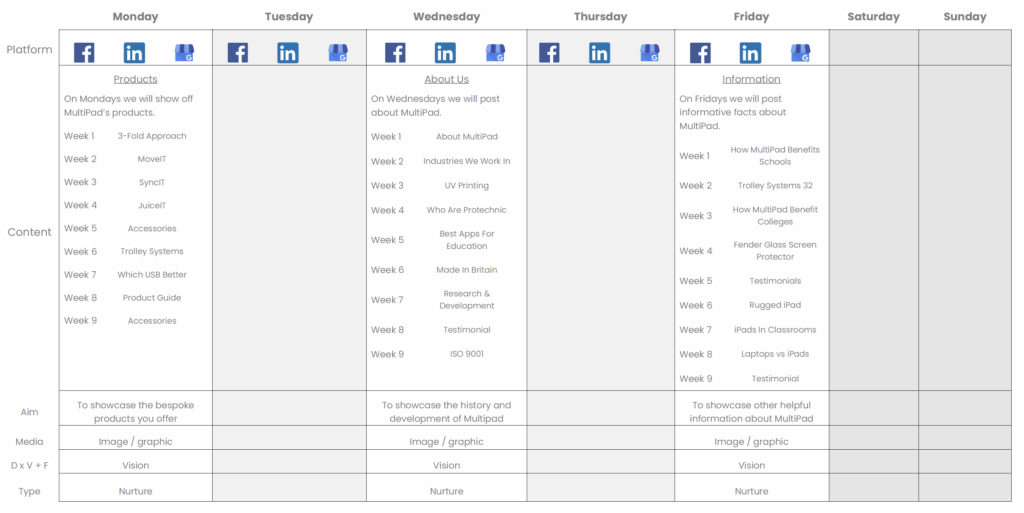Click Monday's LinkedIn icon
1024x513 pixels.
[x=134, y=53]
